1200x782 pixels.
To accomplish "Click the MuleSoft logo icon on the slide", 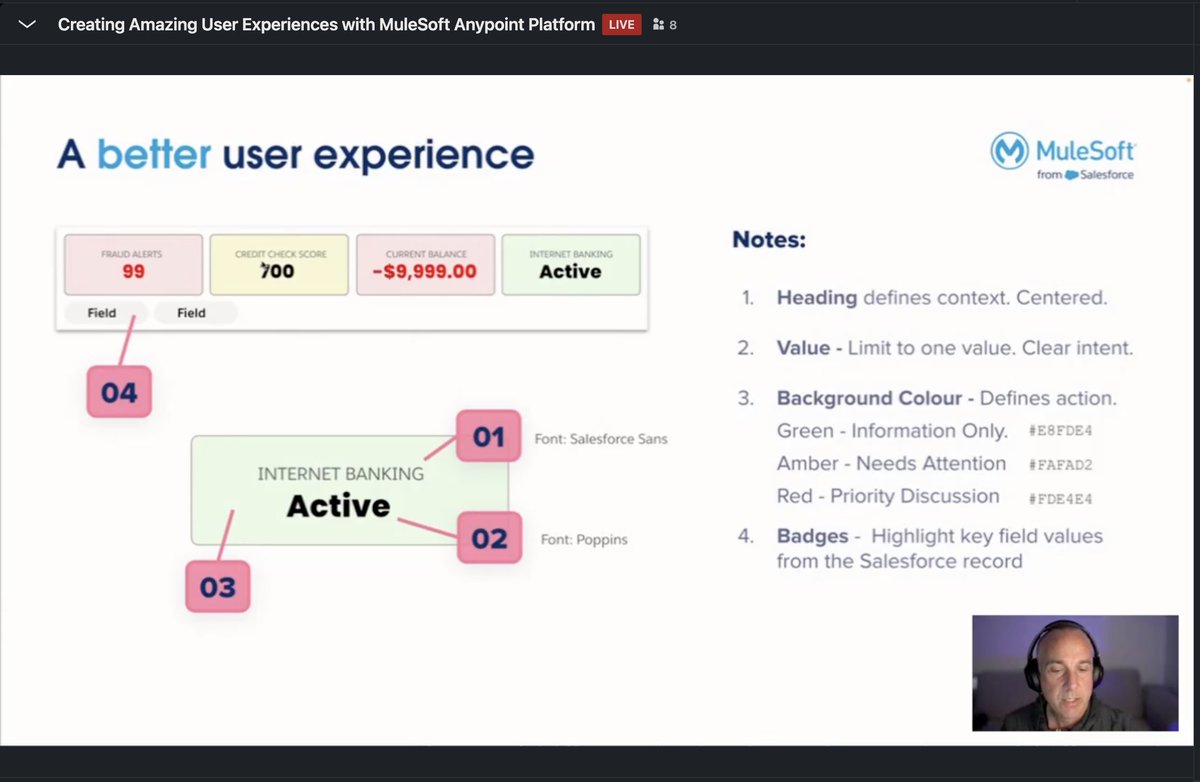I will pyautogui.click(x=1010, y=151).
